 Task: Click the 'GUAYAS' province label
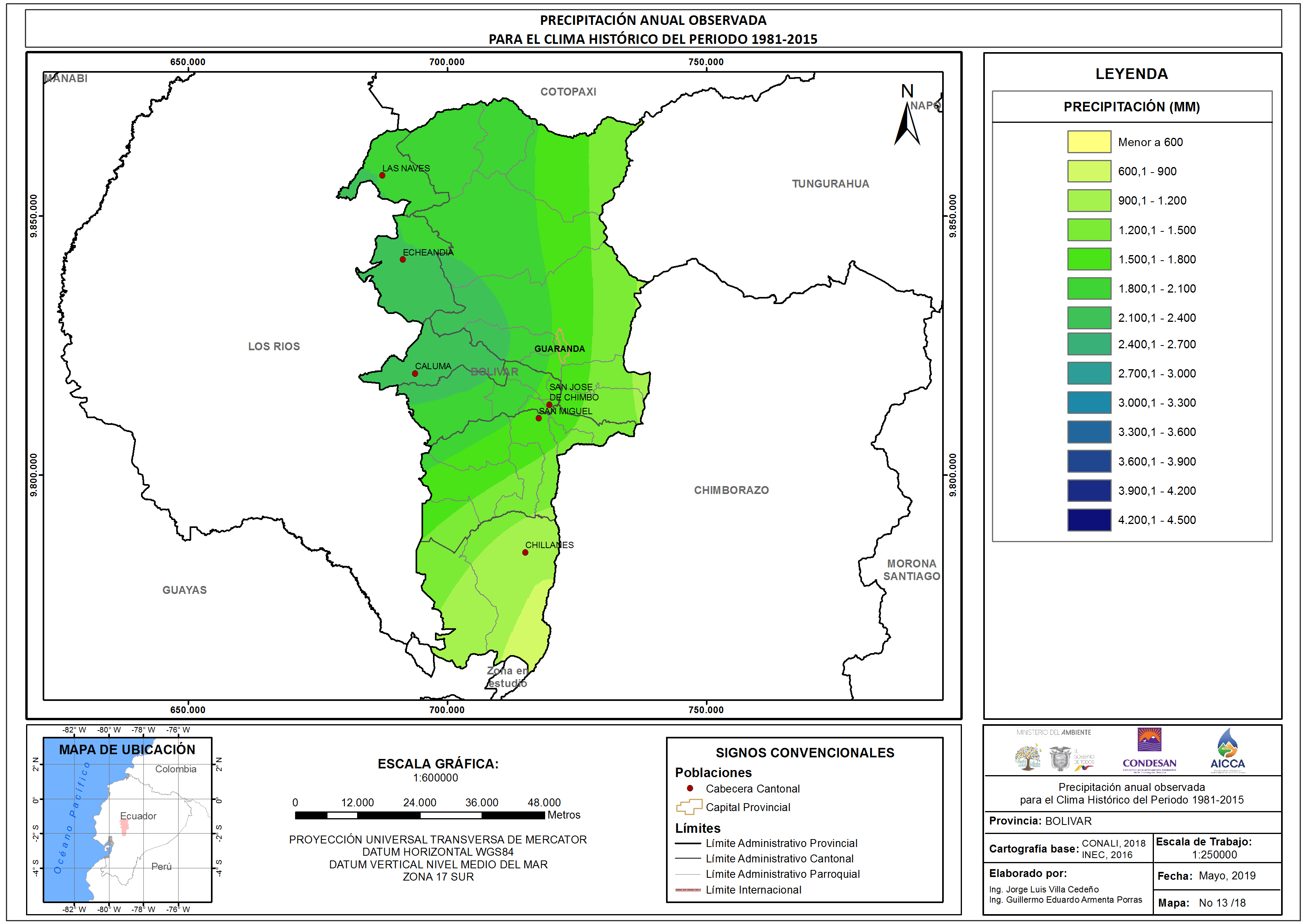tap(184, 590)
